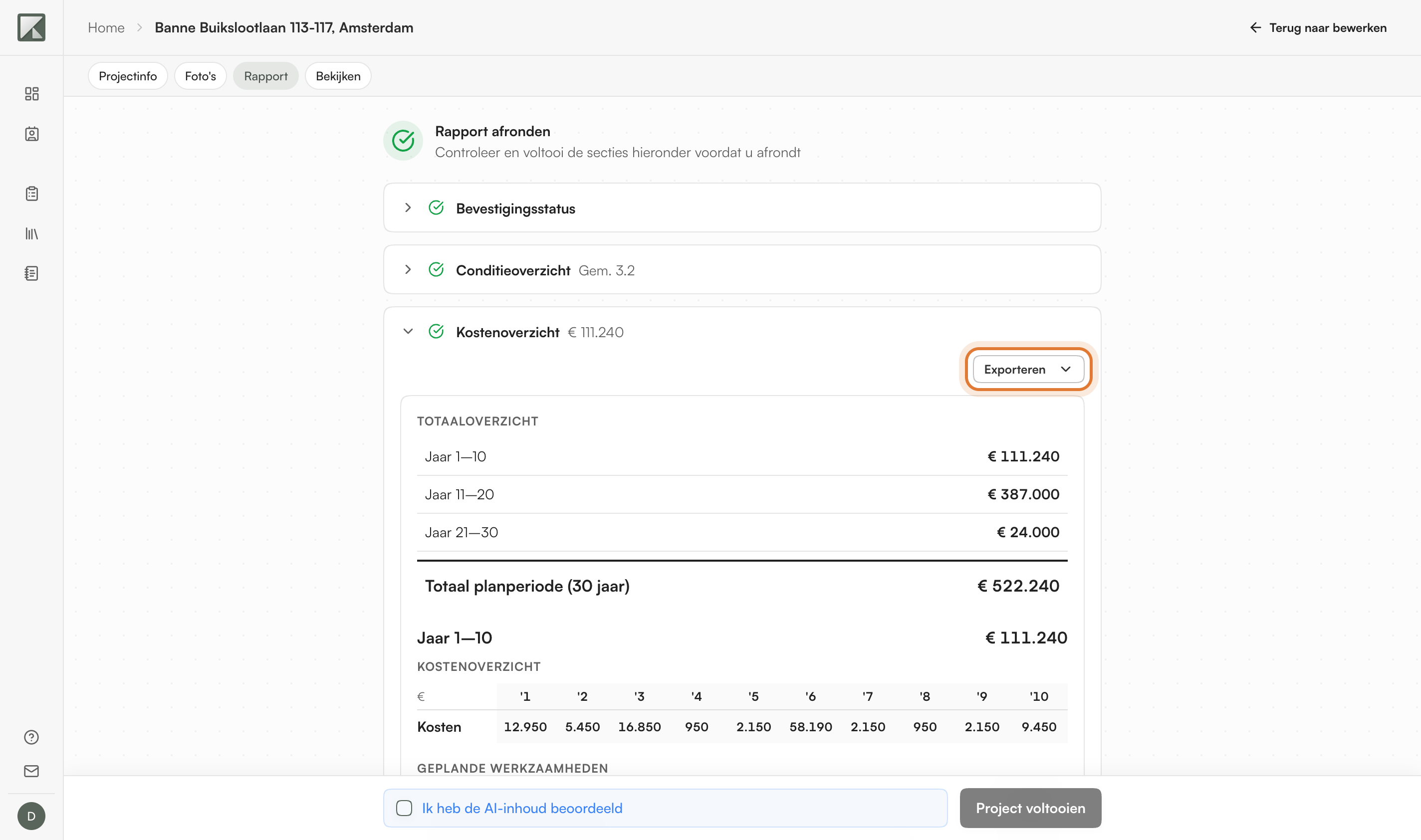Click the Project voltooien button
Screen dimensions: 1421x840
(1030, 808)
